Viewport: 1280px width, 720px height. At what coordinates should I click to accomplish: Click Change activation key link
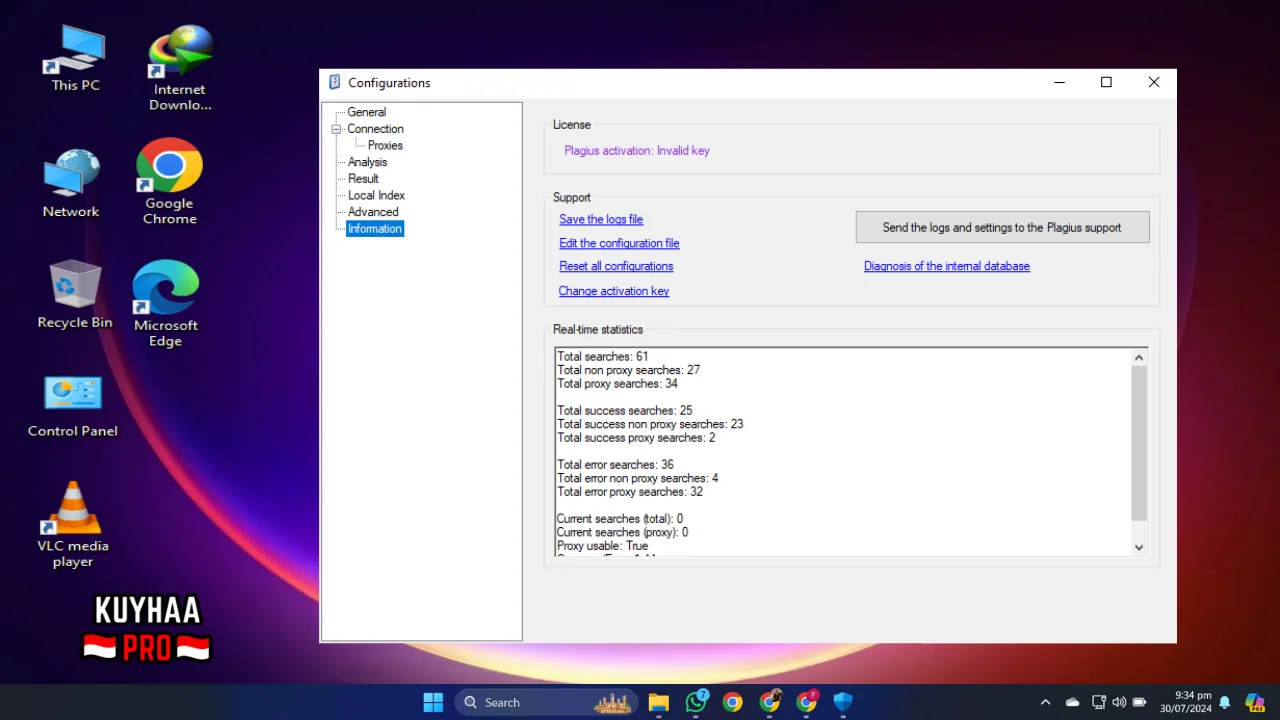(614, 291)
